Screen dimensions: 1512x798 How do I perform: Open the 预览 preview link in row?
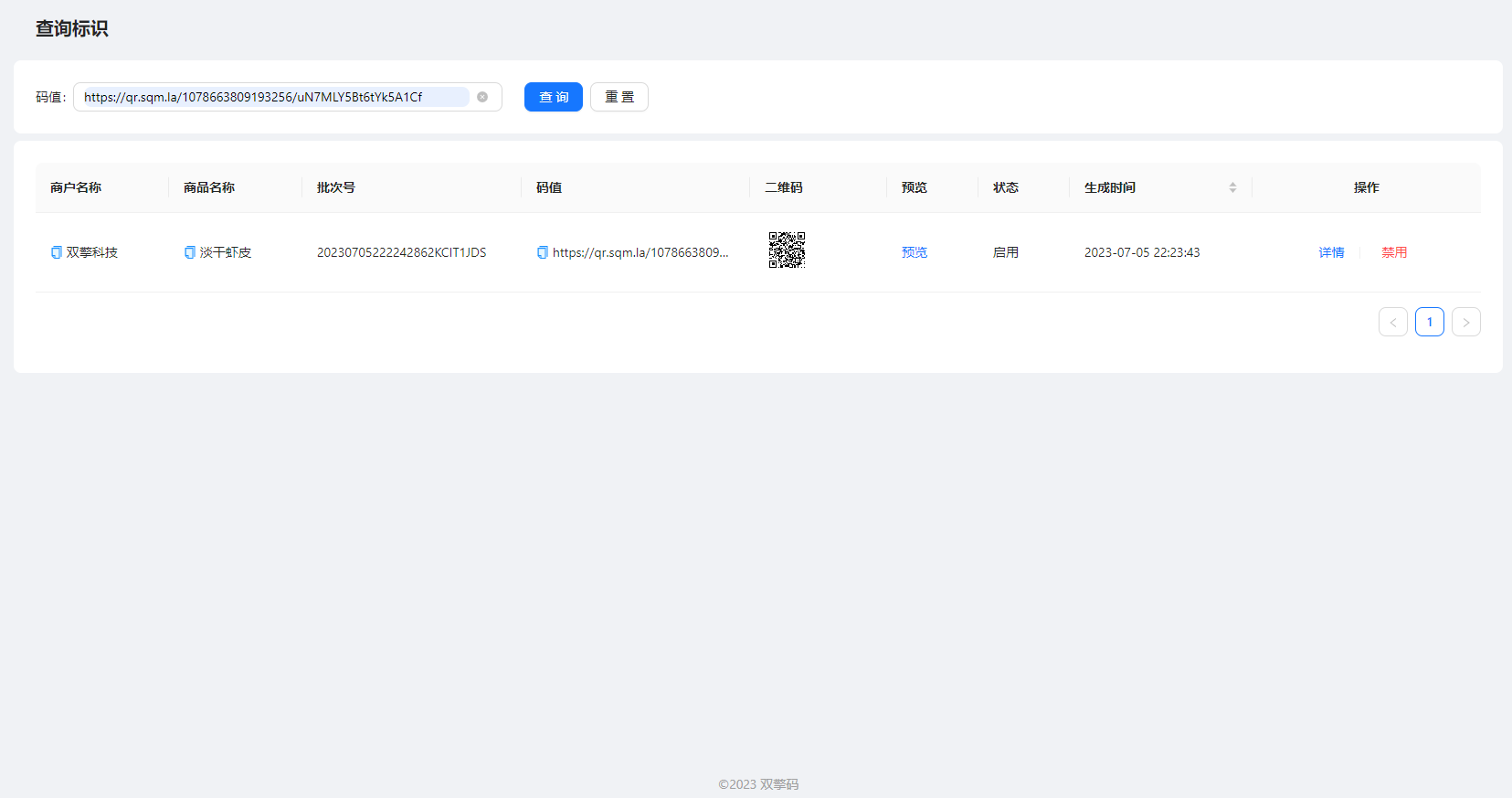[915, 252]
